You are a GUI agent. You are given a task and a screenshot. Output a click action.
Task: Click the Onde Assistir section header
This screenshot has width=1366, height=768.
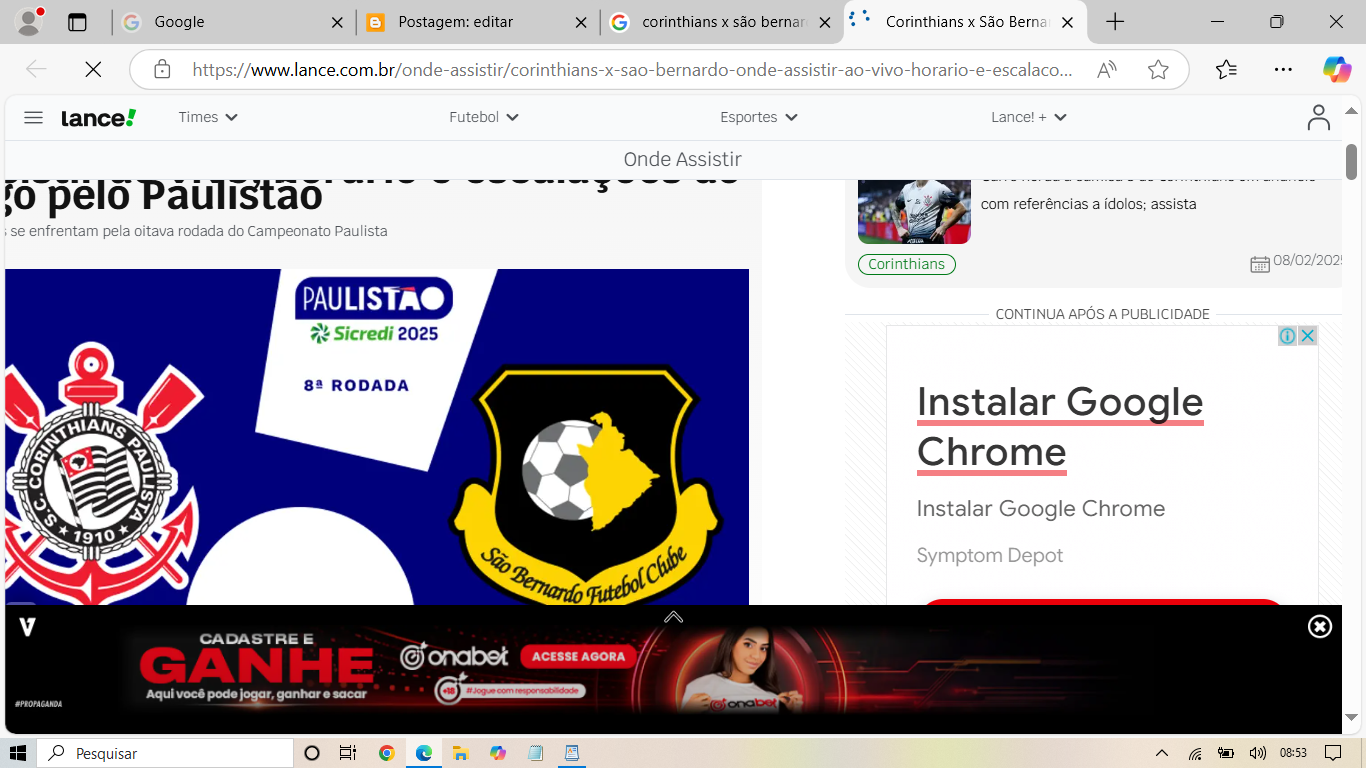682,159
